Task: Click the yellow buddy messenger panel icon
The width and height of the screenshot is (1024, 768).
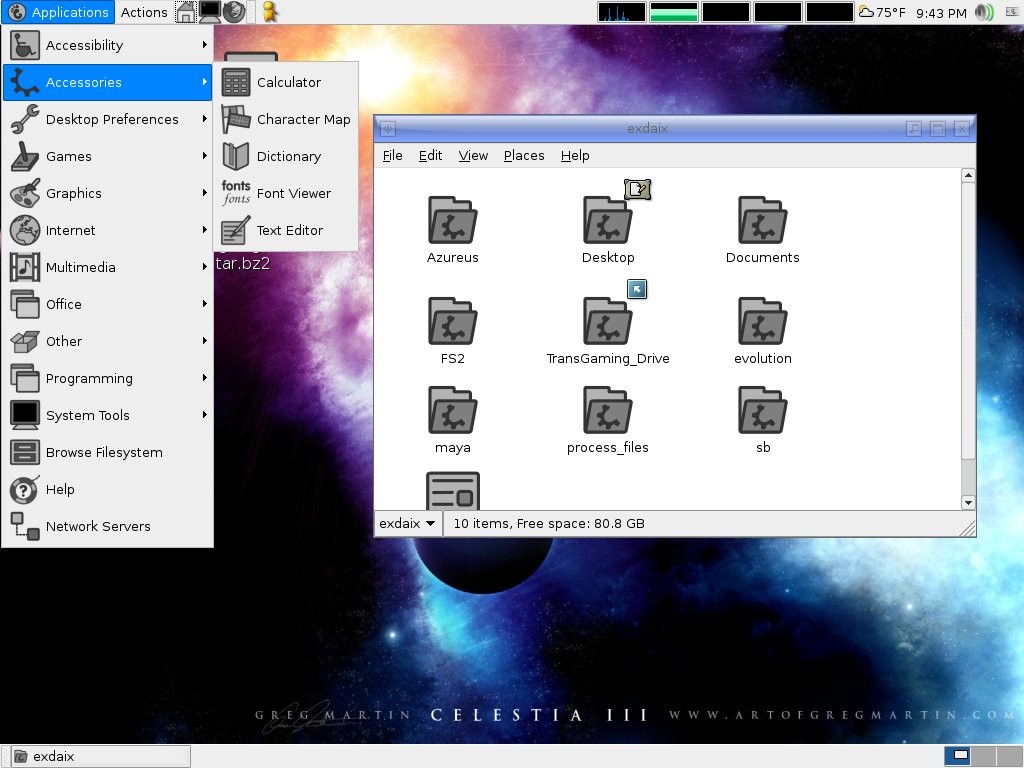Action: click(270, 12)
